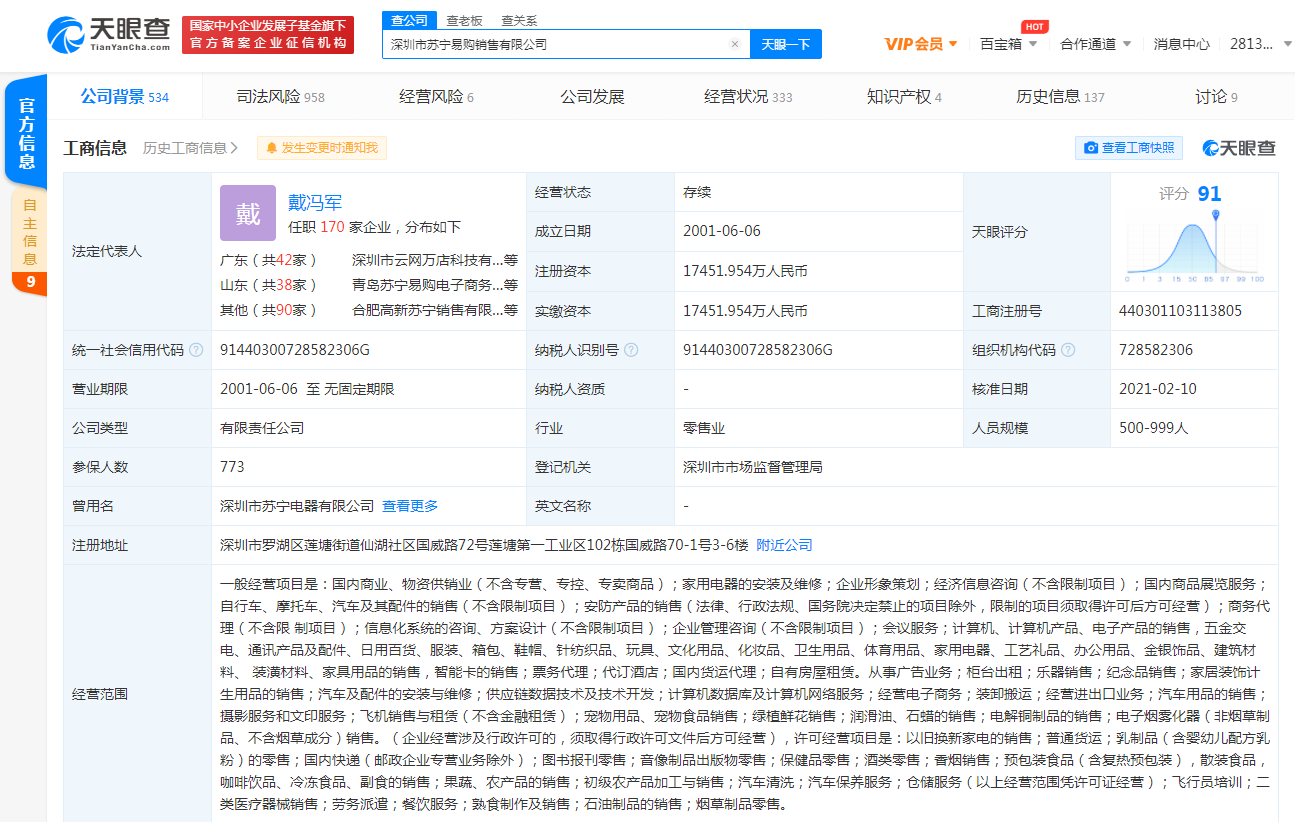Click 核准日期 value 2021-02-10

1158,389
